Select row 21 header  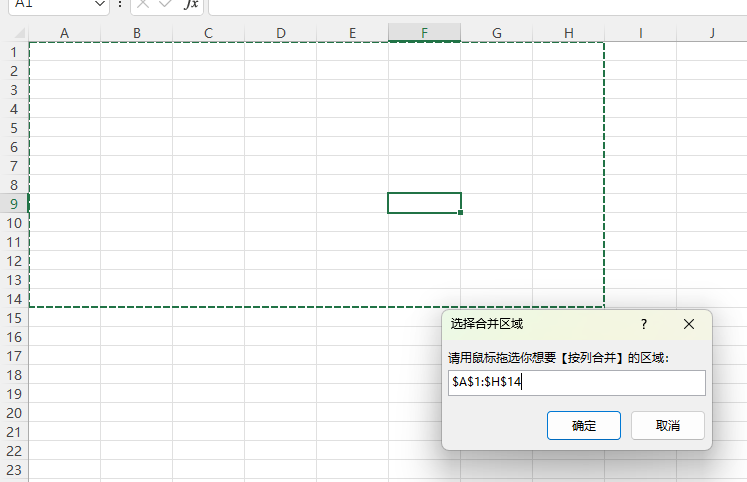coord(14,432)
